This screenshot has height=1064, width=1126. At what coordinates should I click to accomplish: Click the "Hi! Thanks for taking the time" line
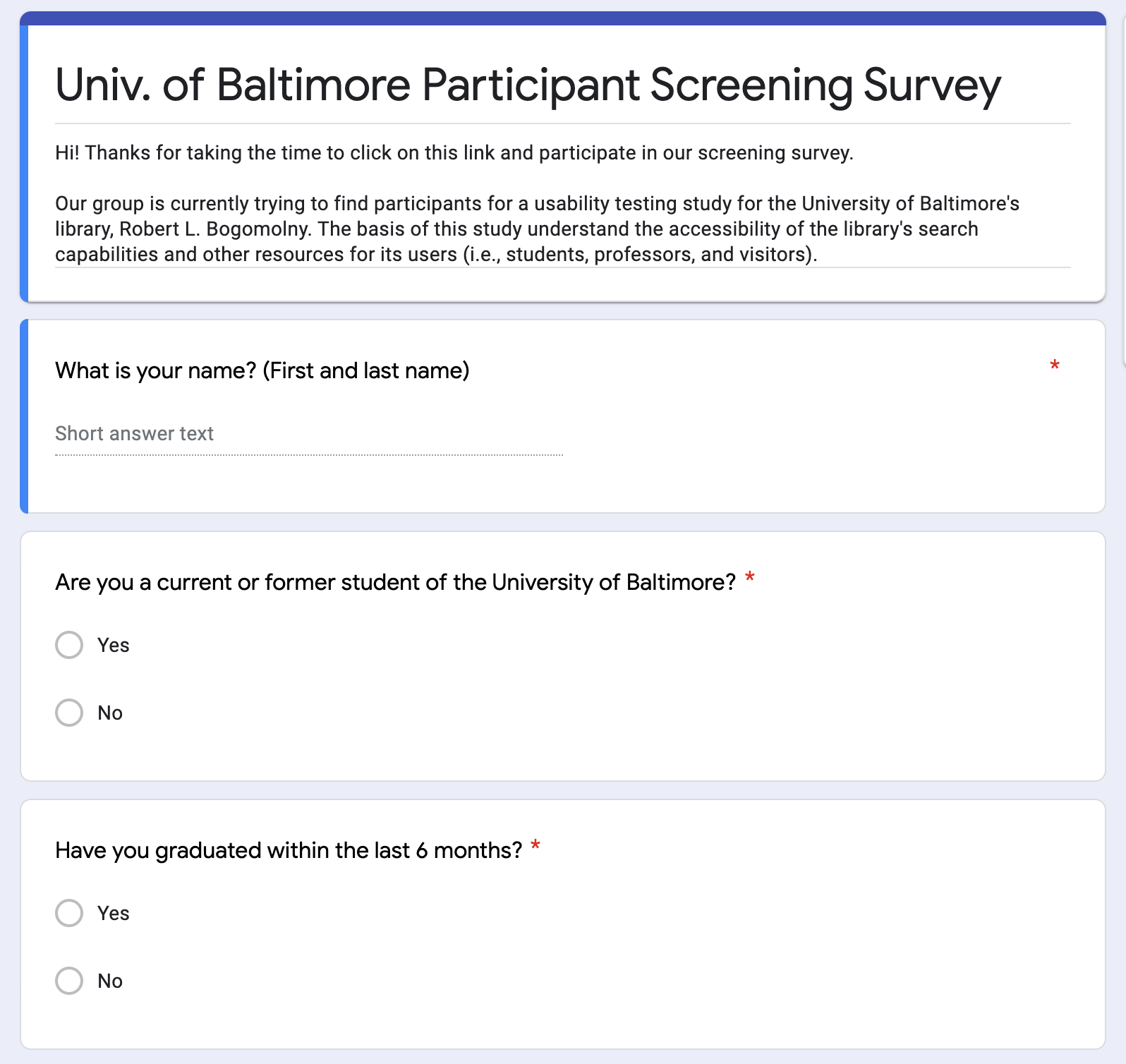(454, 153)
